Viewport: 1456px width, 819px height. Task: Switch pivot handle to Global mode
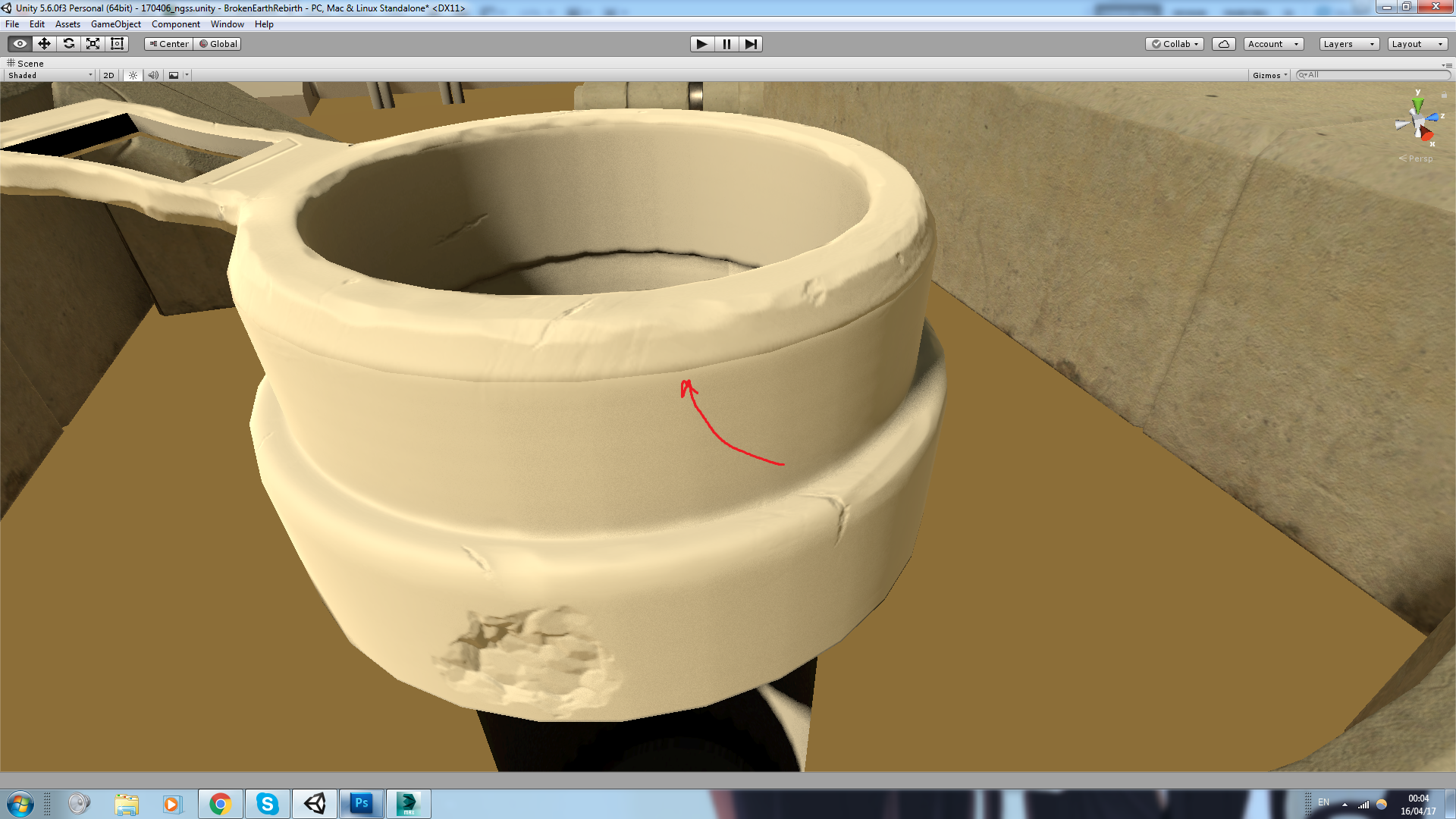point(218,43)
